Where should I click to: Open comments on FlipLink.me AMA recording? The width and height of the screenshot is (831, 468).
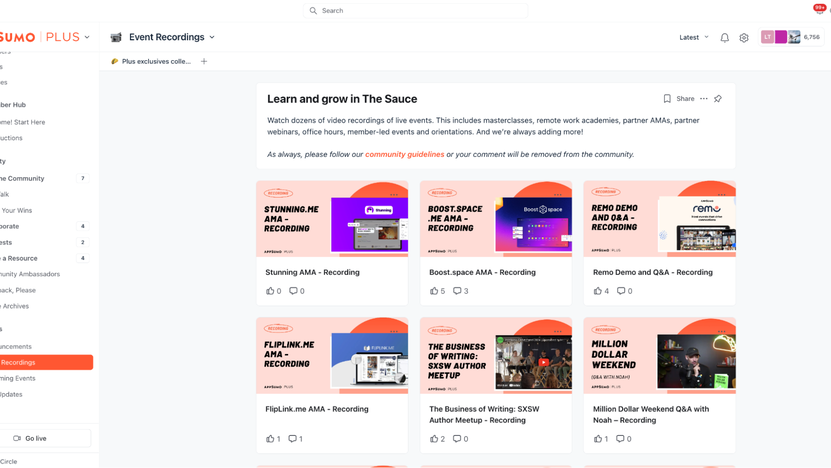point(294,438)
